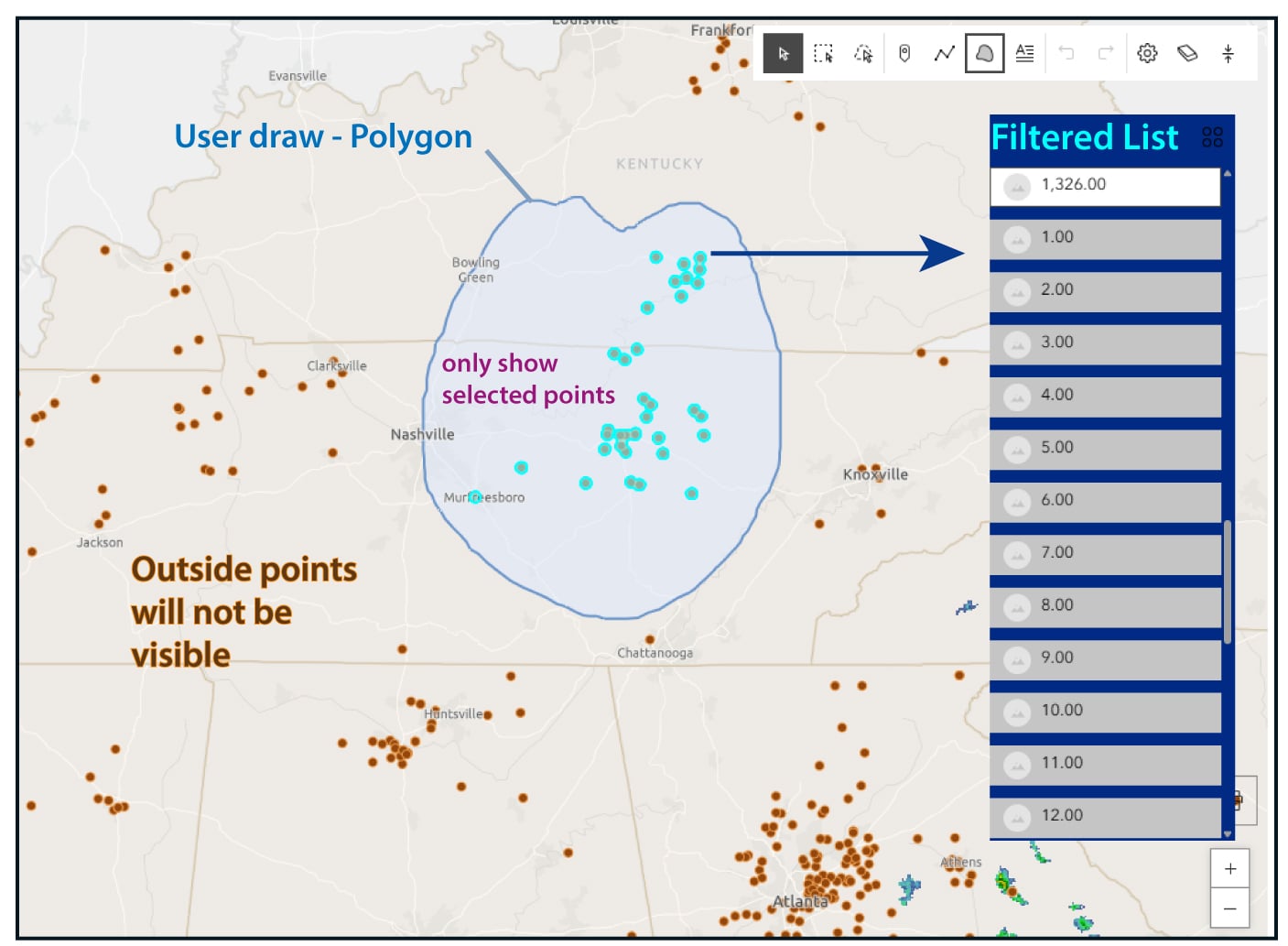Click the Clarksville map label
The height and width of the screenshot is (946, 1288).
(x=337, y=365)
